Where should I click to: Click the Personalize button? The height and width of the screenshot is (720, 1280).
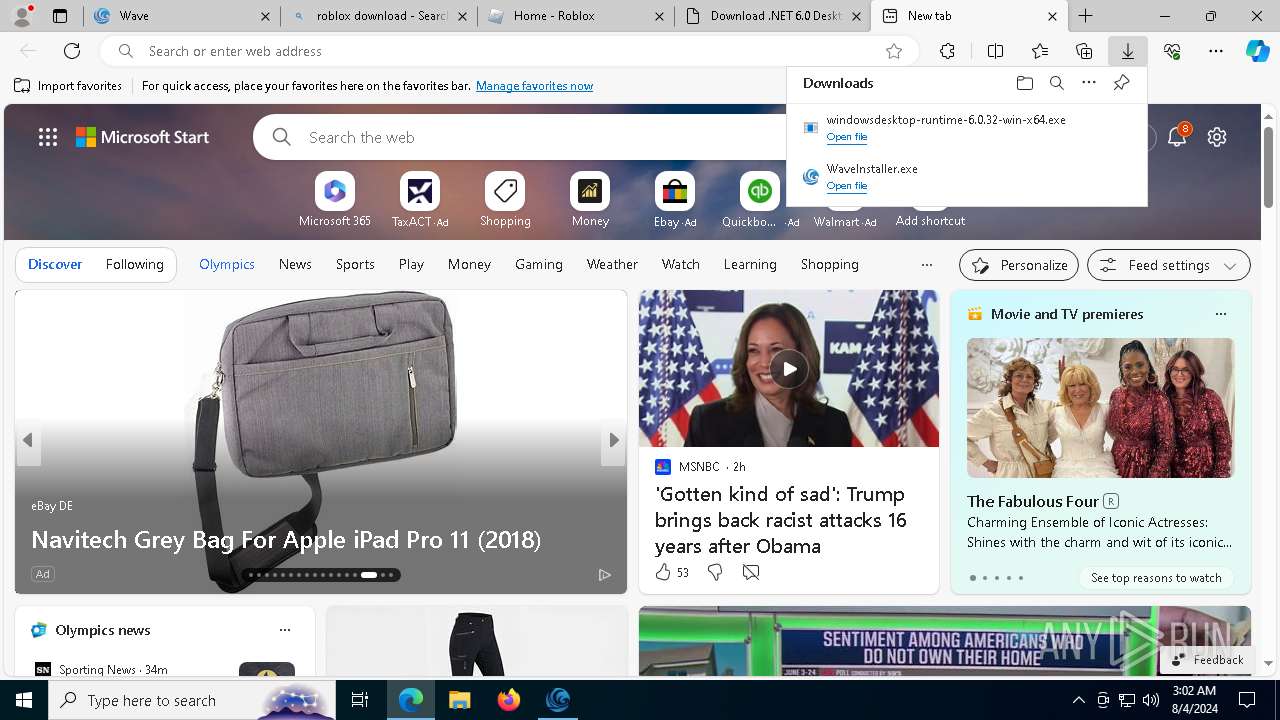click(1019, 265)
